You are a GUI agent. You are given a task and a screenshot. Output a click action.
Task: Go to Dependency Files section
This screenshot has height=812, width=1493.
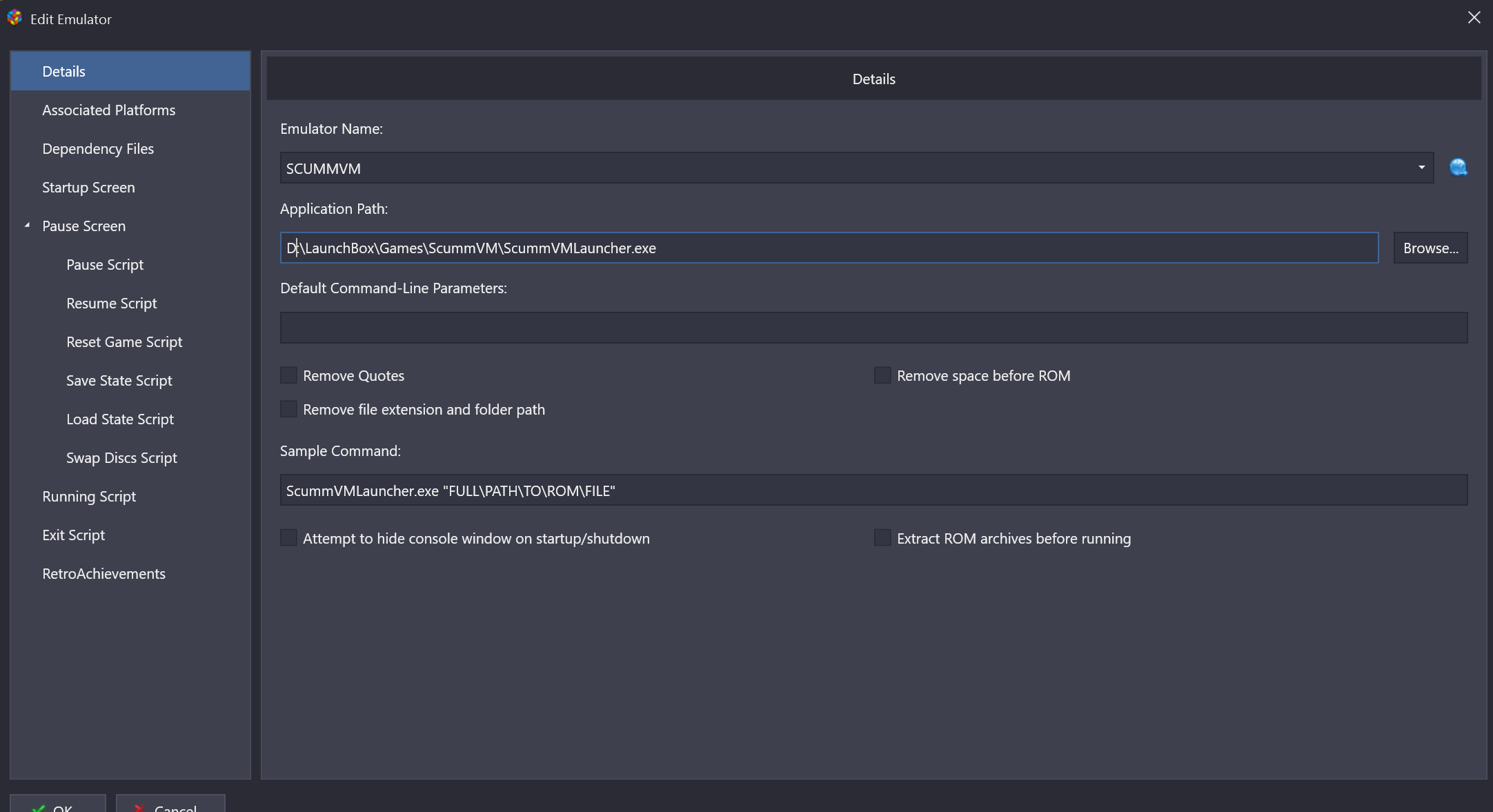(130, 148)
